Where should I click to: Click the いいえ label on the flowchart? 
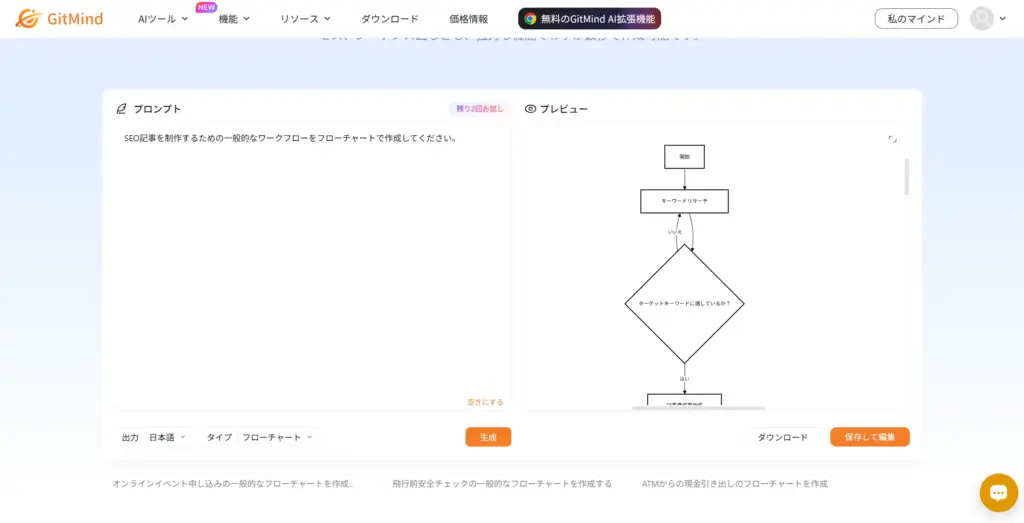(x=675, y=232)
